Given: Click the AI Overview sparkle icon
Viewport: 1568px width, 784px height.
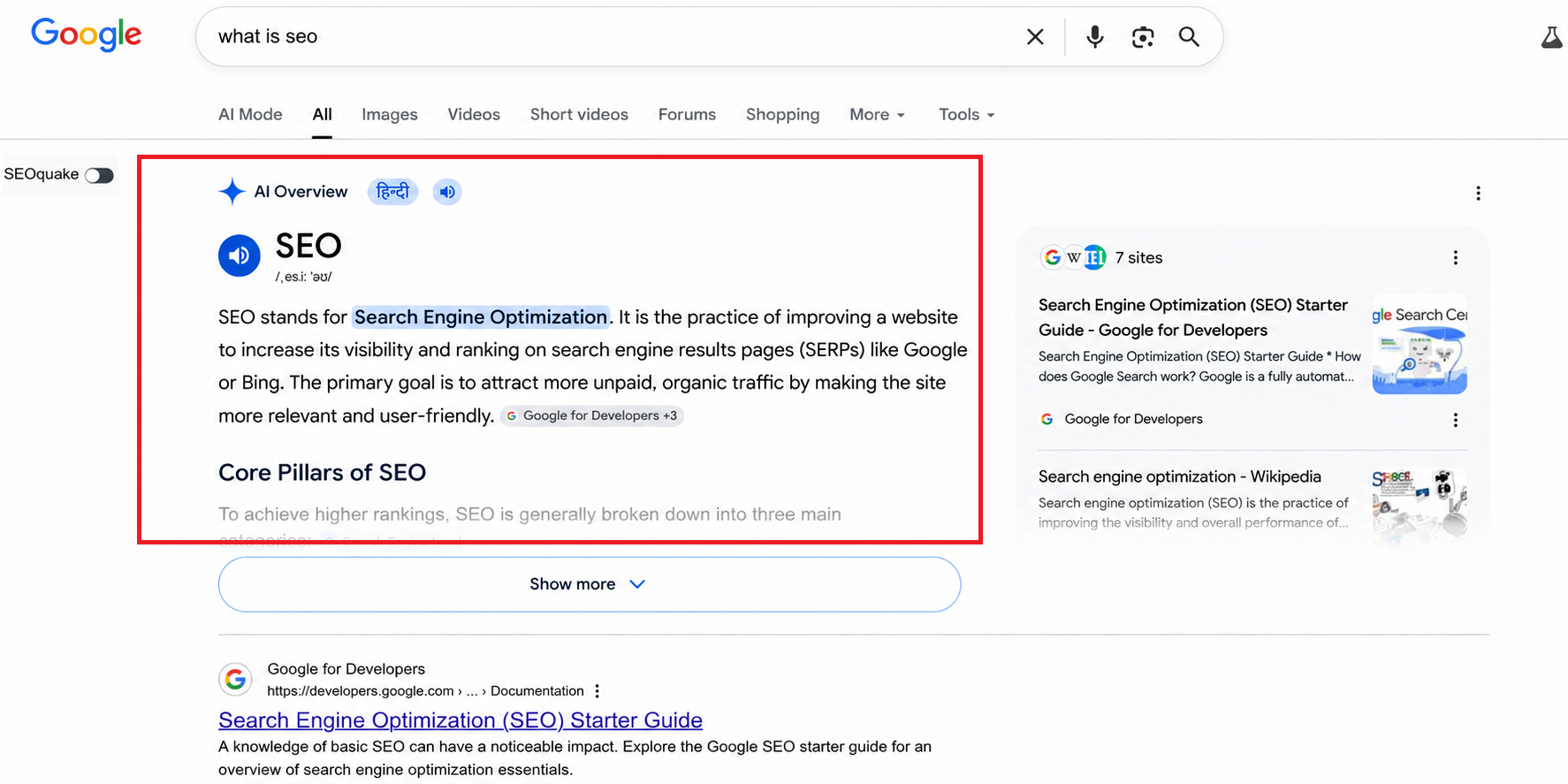Looking at the screenshot, I should pyautogui.click(x=232, y=191).
